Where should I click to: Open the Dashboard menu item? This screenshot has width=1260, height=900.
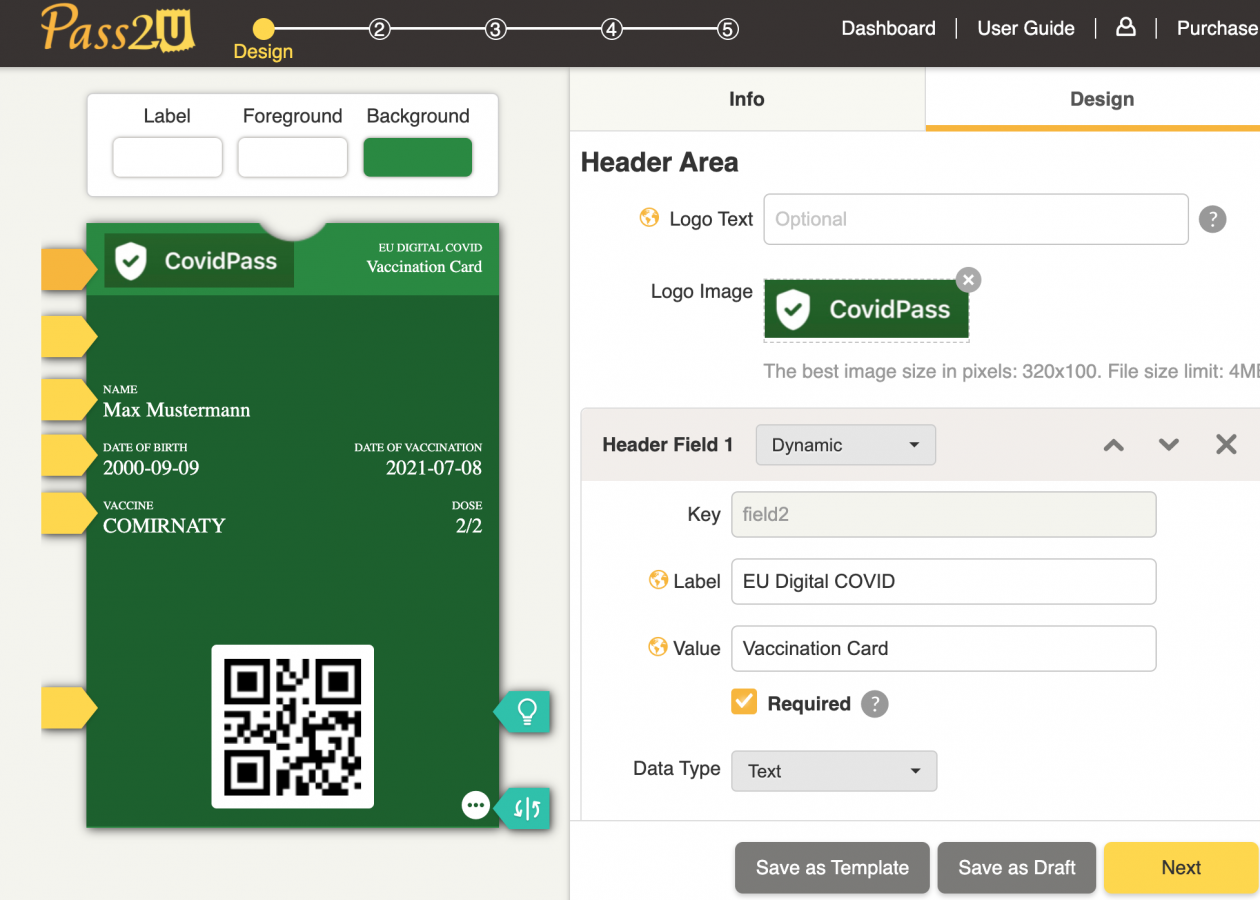(888, 28)
